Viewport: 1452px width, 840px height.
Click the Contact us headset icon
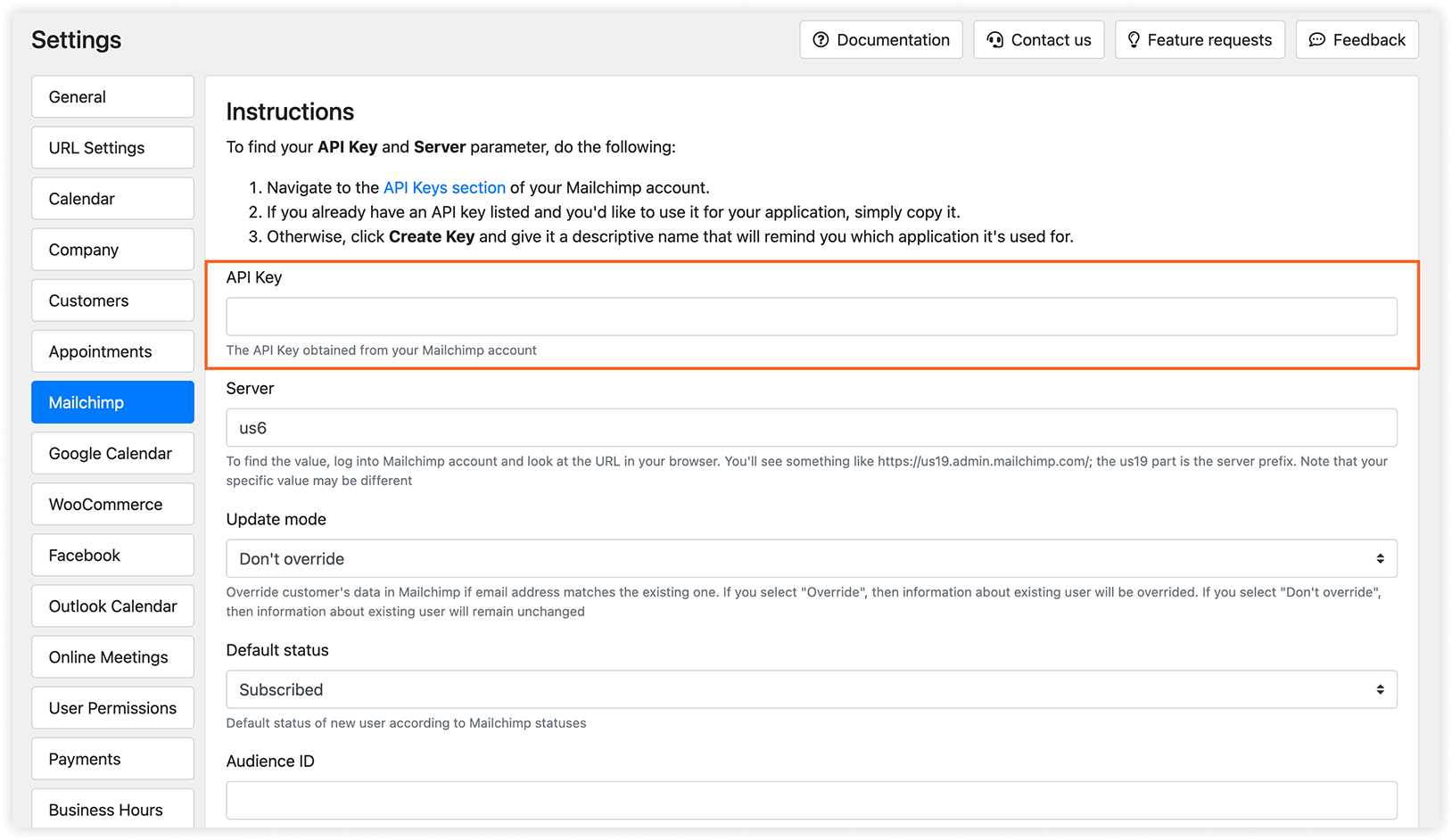(x=994, y=40)
